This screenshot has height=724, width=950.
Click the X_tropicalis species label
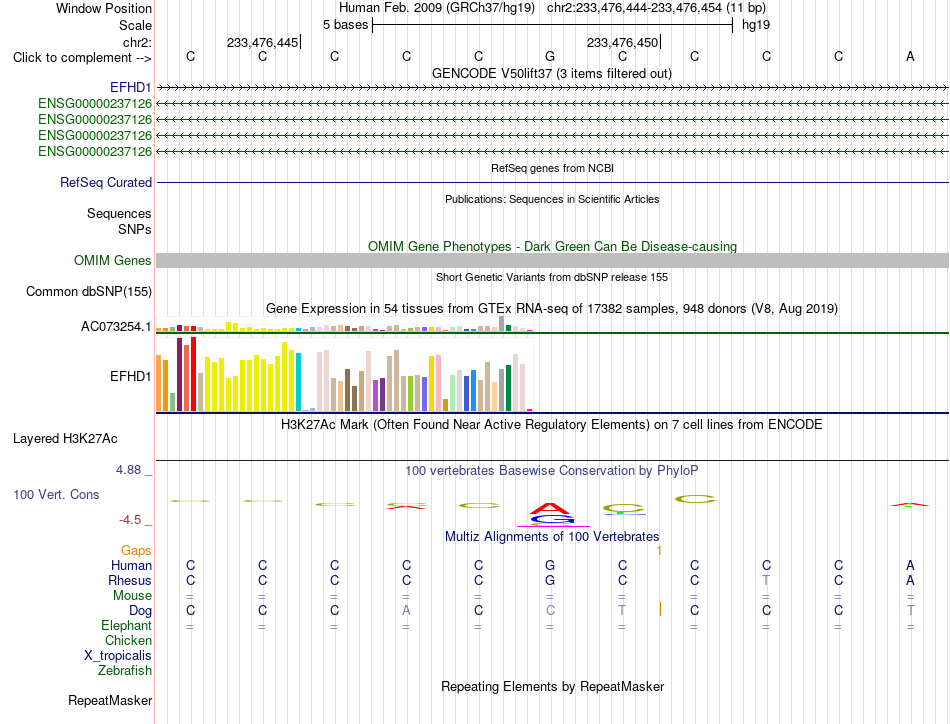click(x=118, y=656)
